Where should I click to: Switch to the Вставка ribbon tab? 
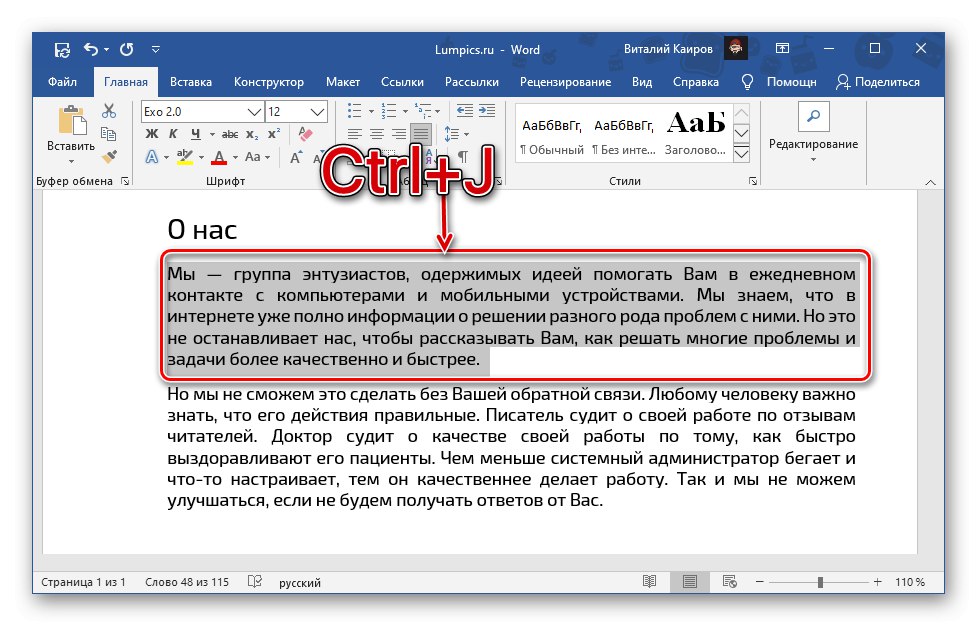(190, 81)
